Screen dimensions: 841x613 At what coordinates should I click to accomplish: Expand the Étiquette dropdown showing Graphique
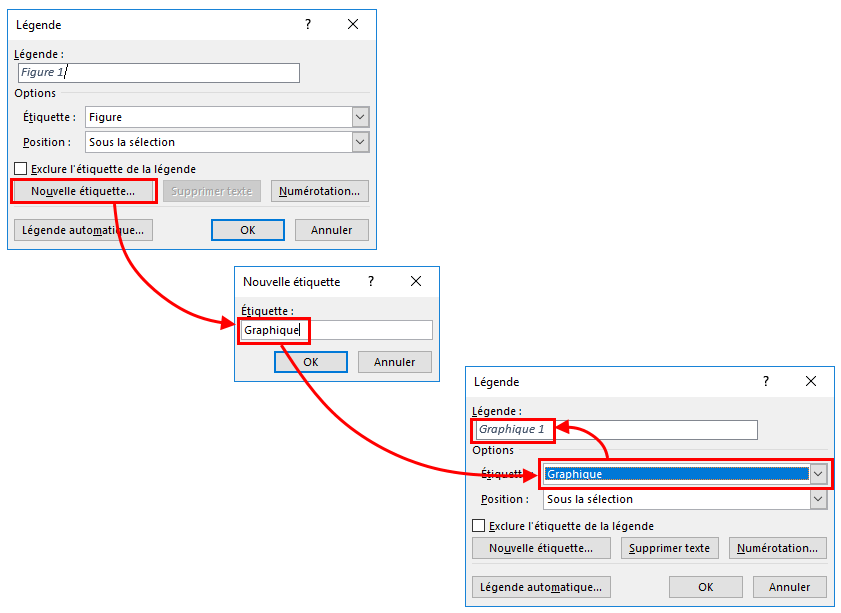point(818,474)
